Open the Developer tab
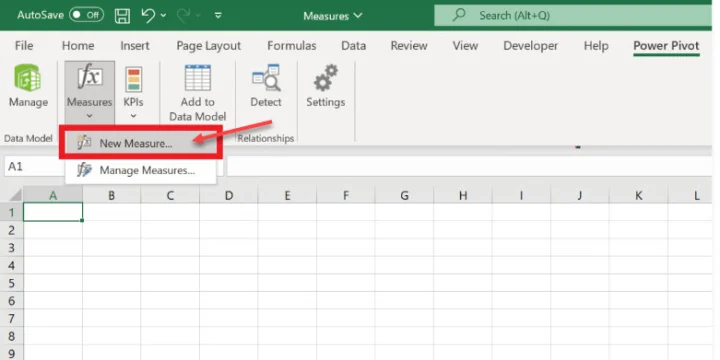720x360 pixels. pyautogui.click(x=531, y=45)
